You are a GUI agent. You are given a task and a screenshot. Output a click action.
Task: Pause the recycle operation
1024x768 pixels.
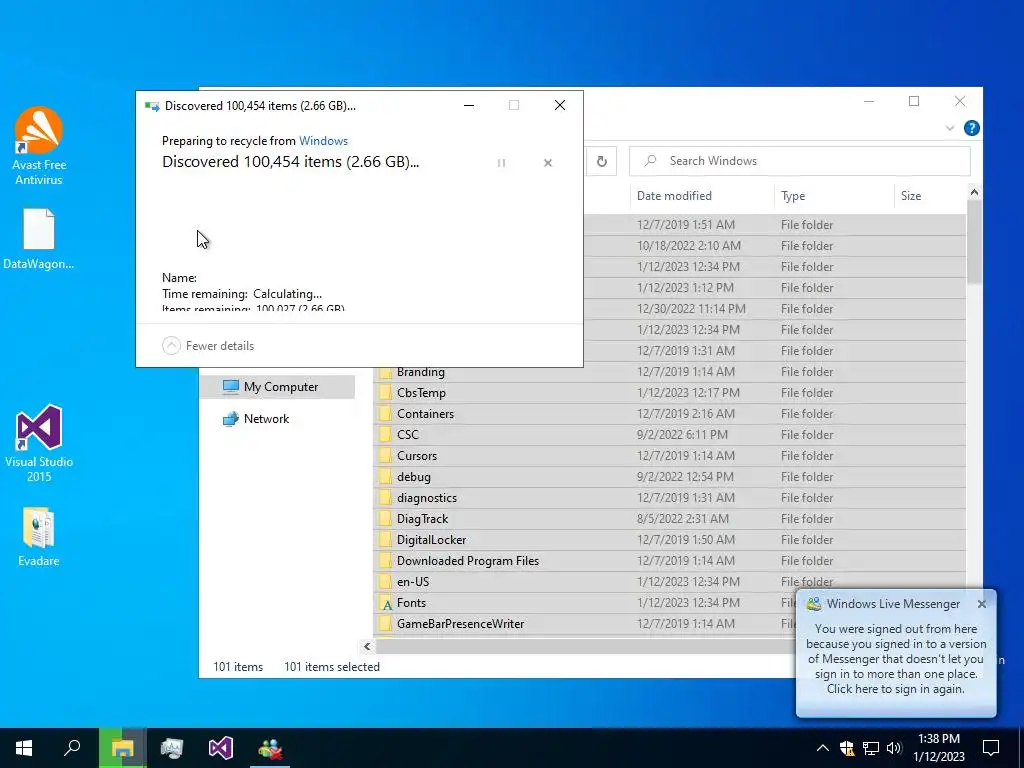click(x=501, y=163)
